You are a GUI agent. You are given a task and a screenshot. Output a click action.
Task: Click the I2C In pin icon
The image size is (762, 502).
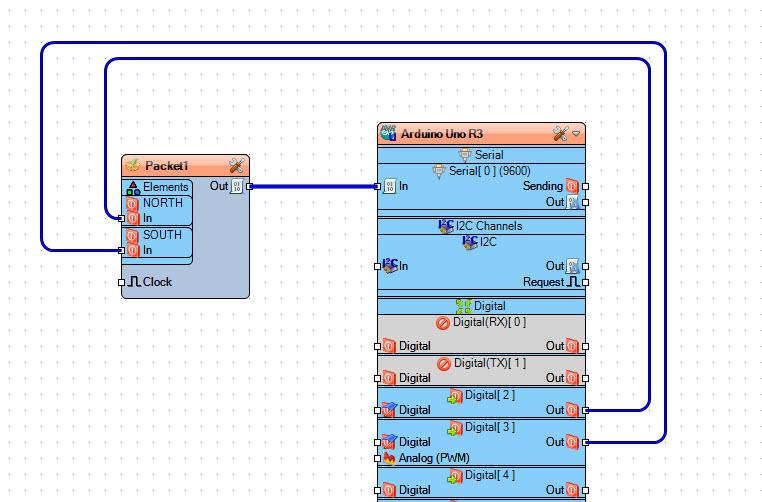pos(390,266)
